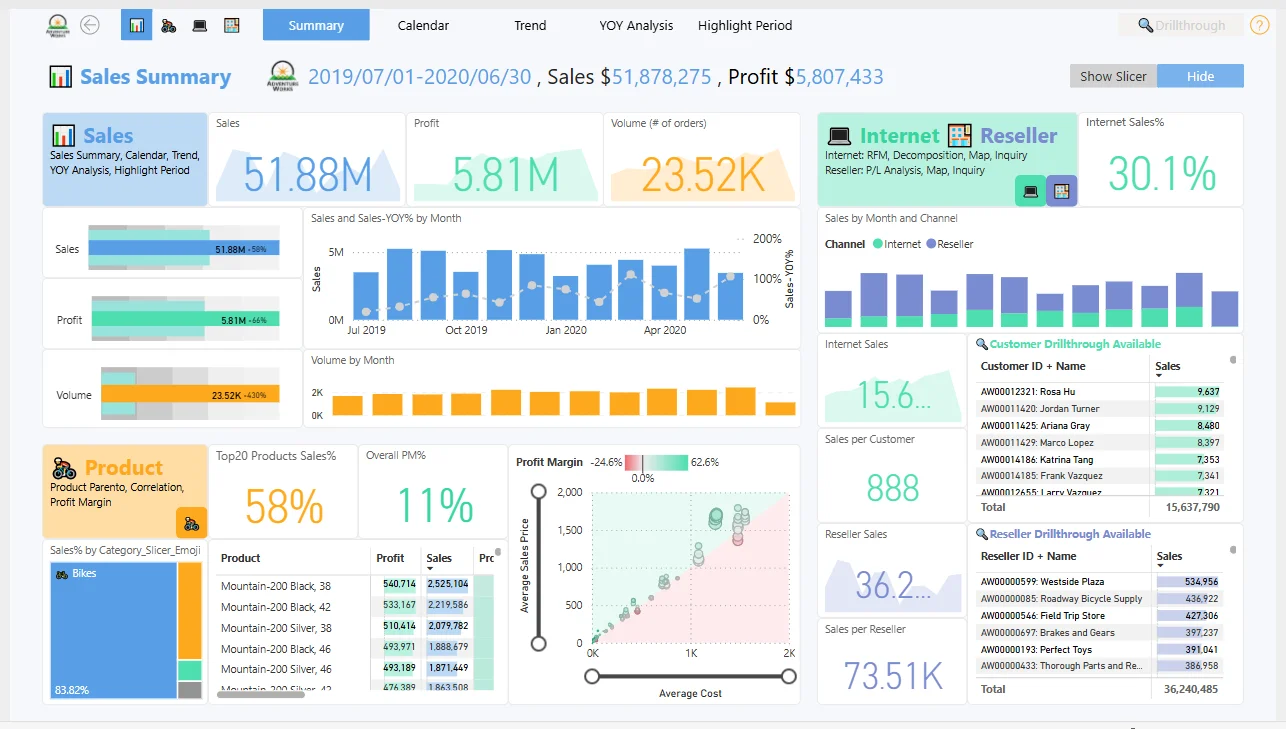This screenshot has width=1286, height=729.
Task: Click the orange bicycle button in Product card
Action: point(191,522)
